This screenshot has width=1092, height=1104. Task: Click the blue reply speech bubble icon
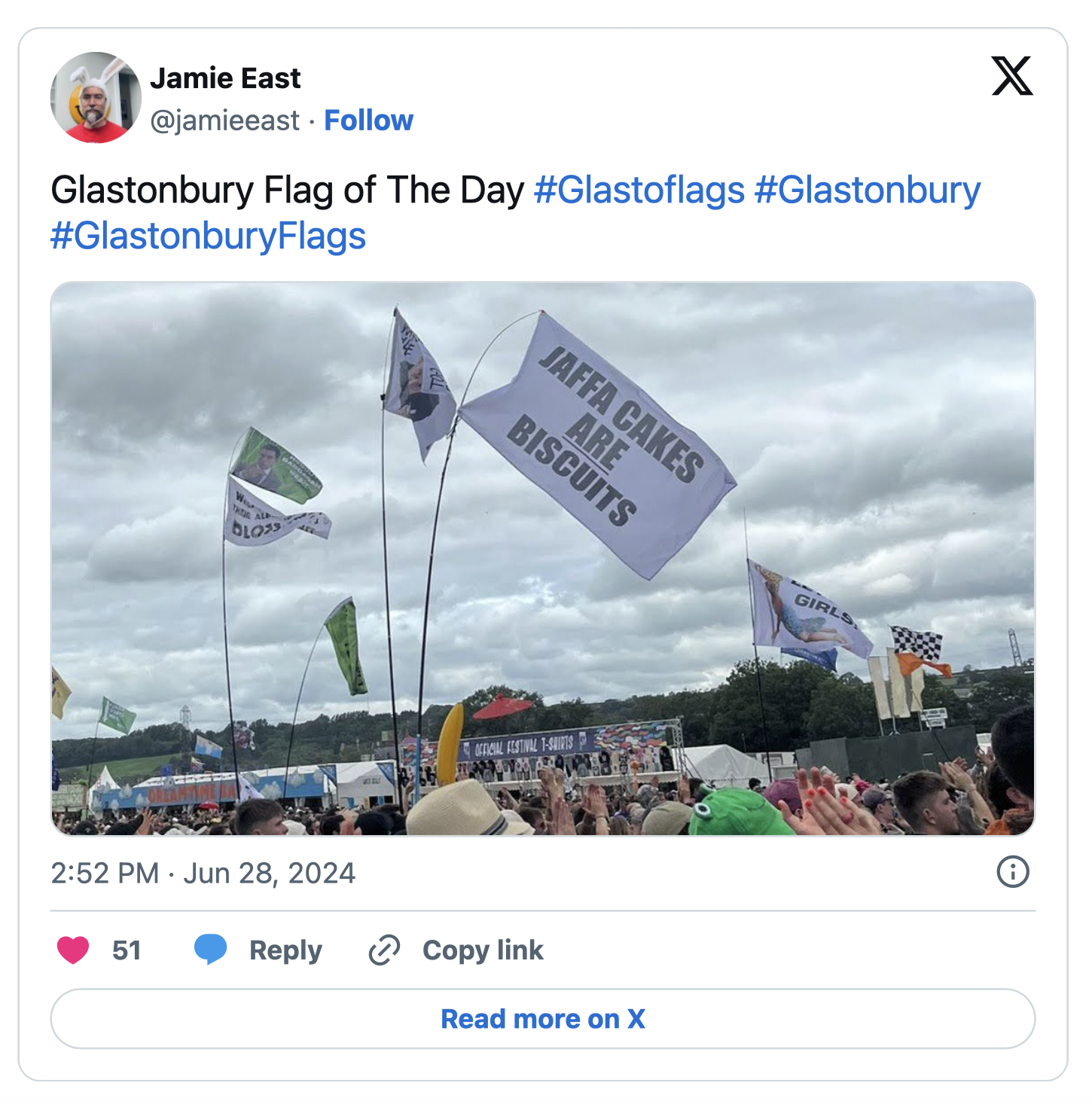[210, 950]
